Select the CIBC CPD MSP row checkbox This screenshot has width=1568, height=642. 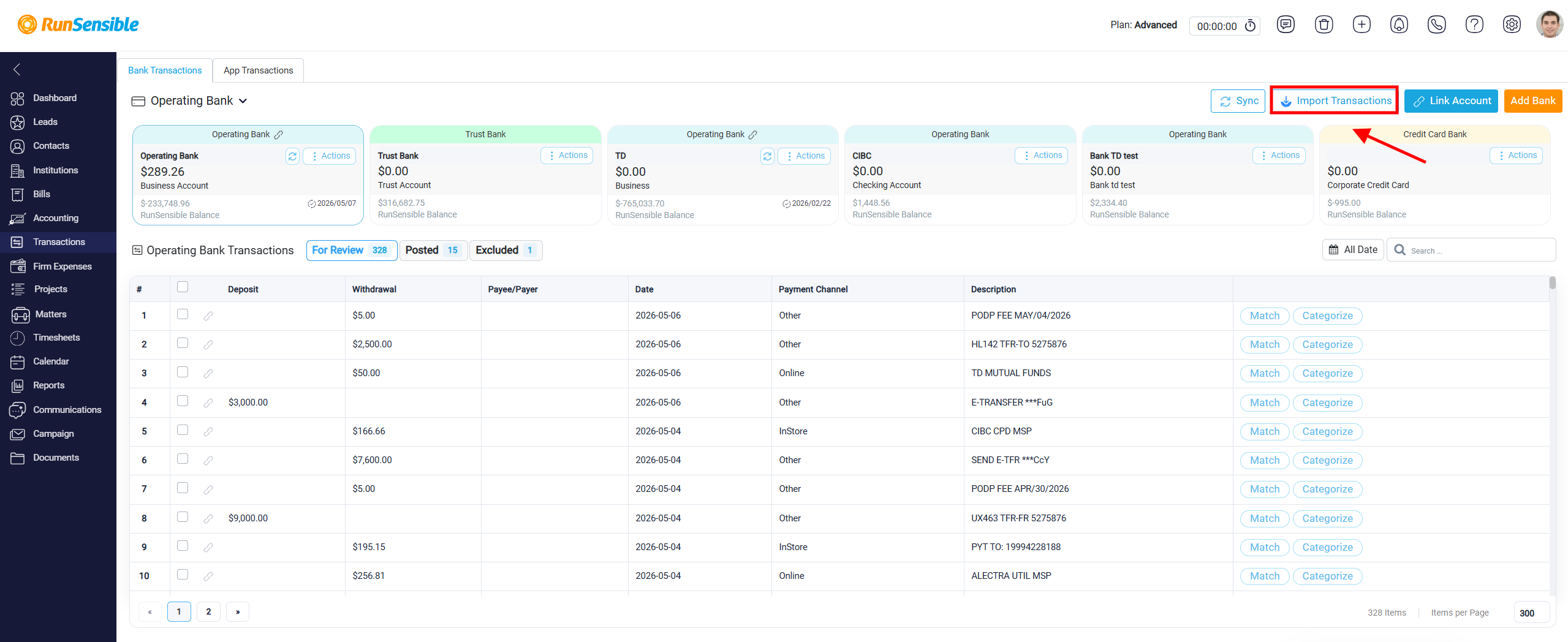point(183,430)
